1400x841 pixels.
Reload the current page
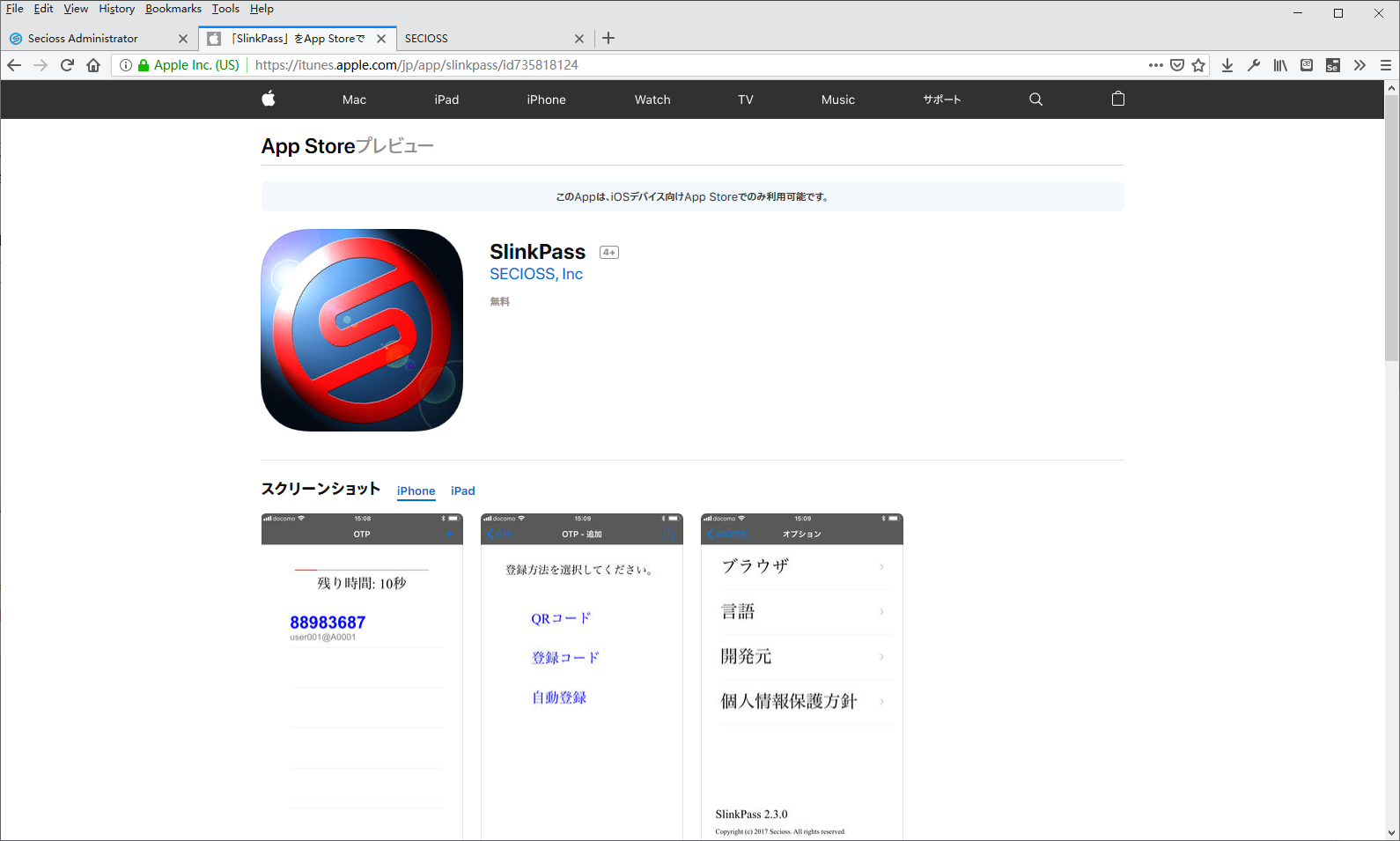click(67, 65)
